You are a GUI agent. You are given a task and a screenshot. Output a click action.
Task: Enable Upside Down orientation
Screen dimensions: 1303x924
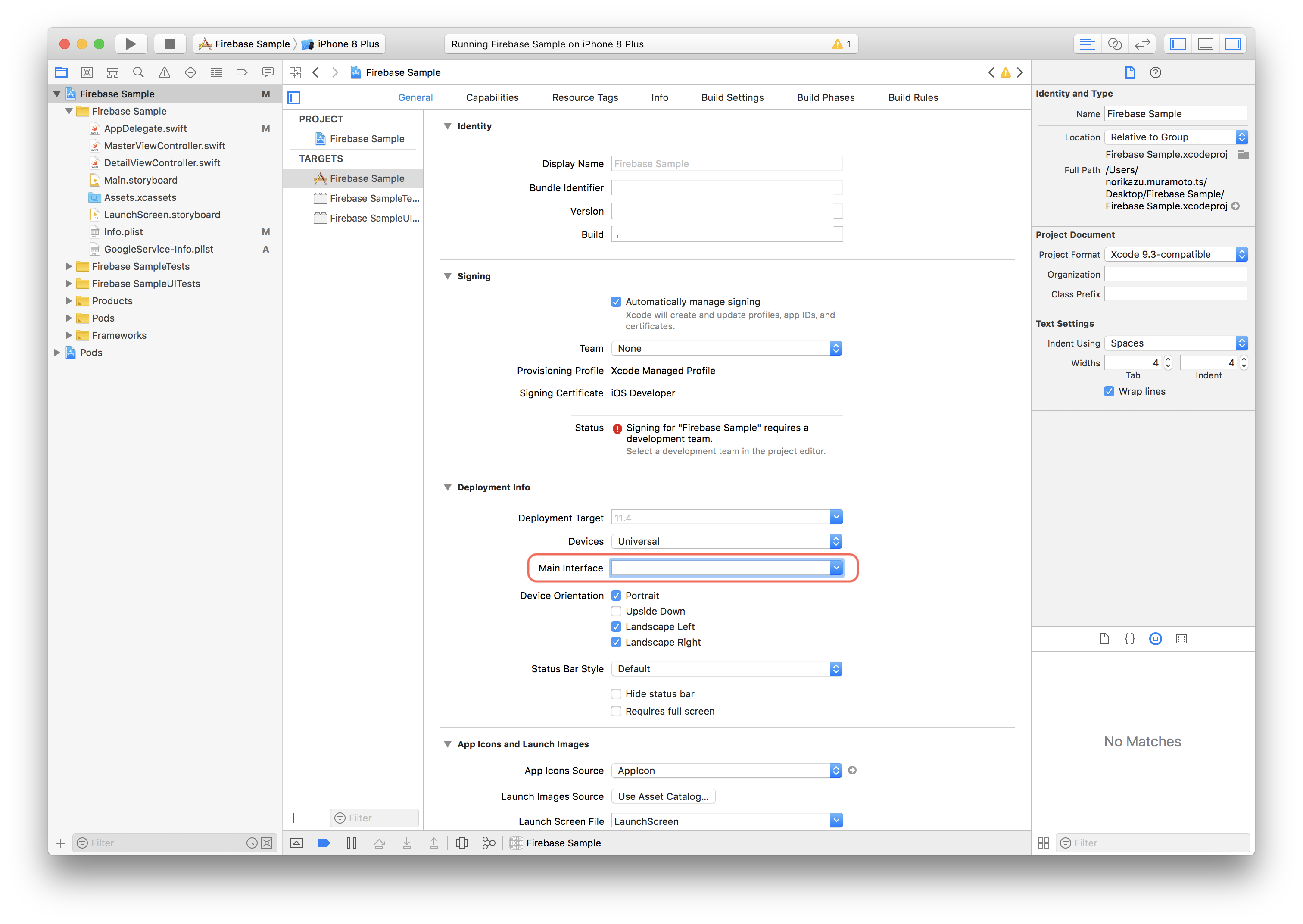616,611
